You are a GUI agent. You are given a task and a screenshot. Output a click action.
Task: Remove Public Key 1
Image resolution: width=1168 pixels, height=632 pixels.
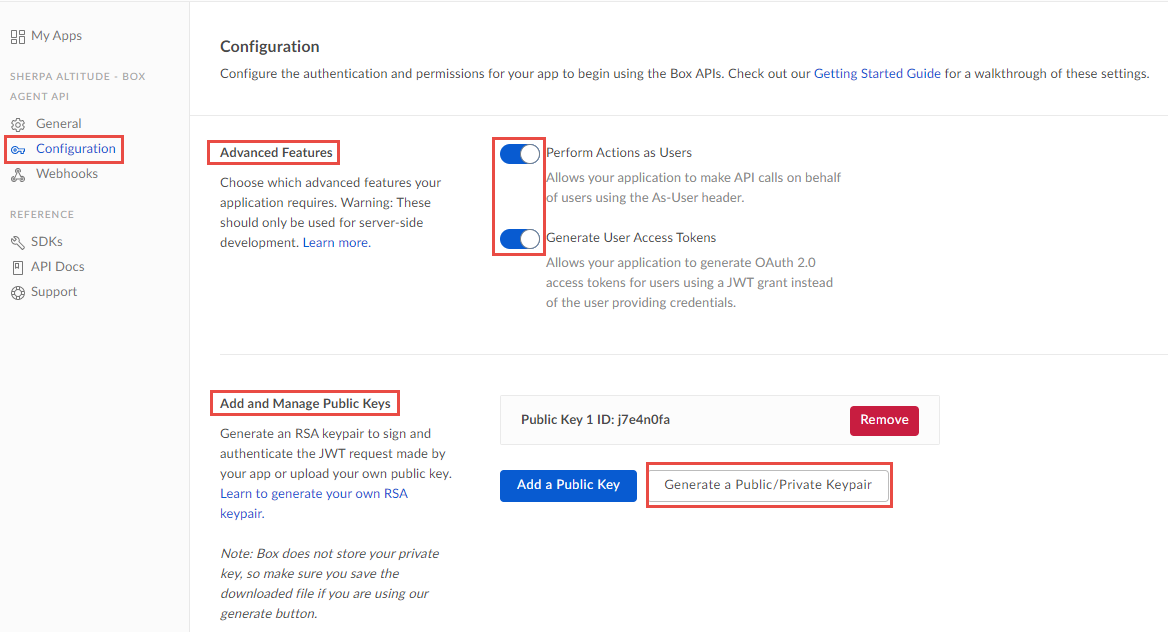[x=884, y=420]
